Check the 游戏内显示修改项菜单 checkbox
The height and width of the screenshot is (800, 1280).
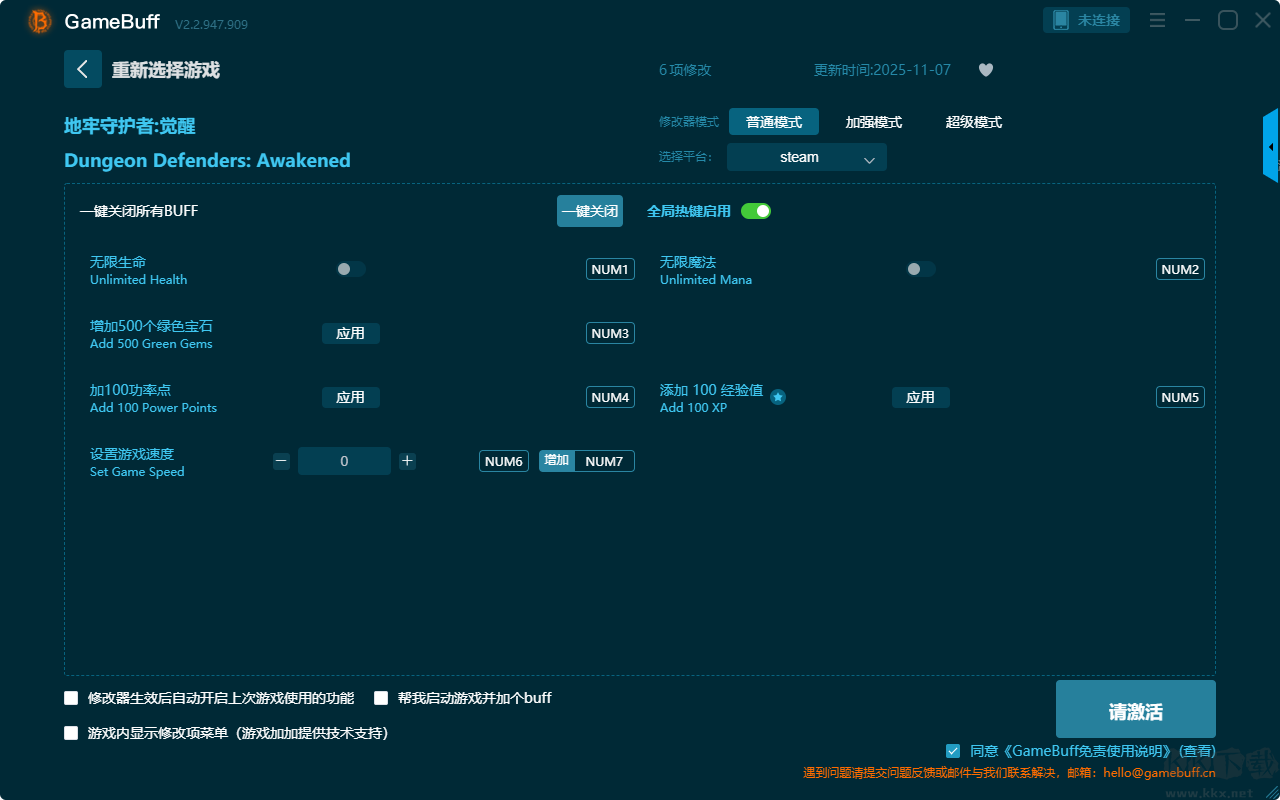coord(71,733)
